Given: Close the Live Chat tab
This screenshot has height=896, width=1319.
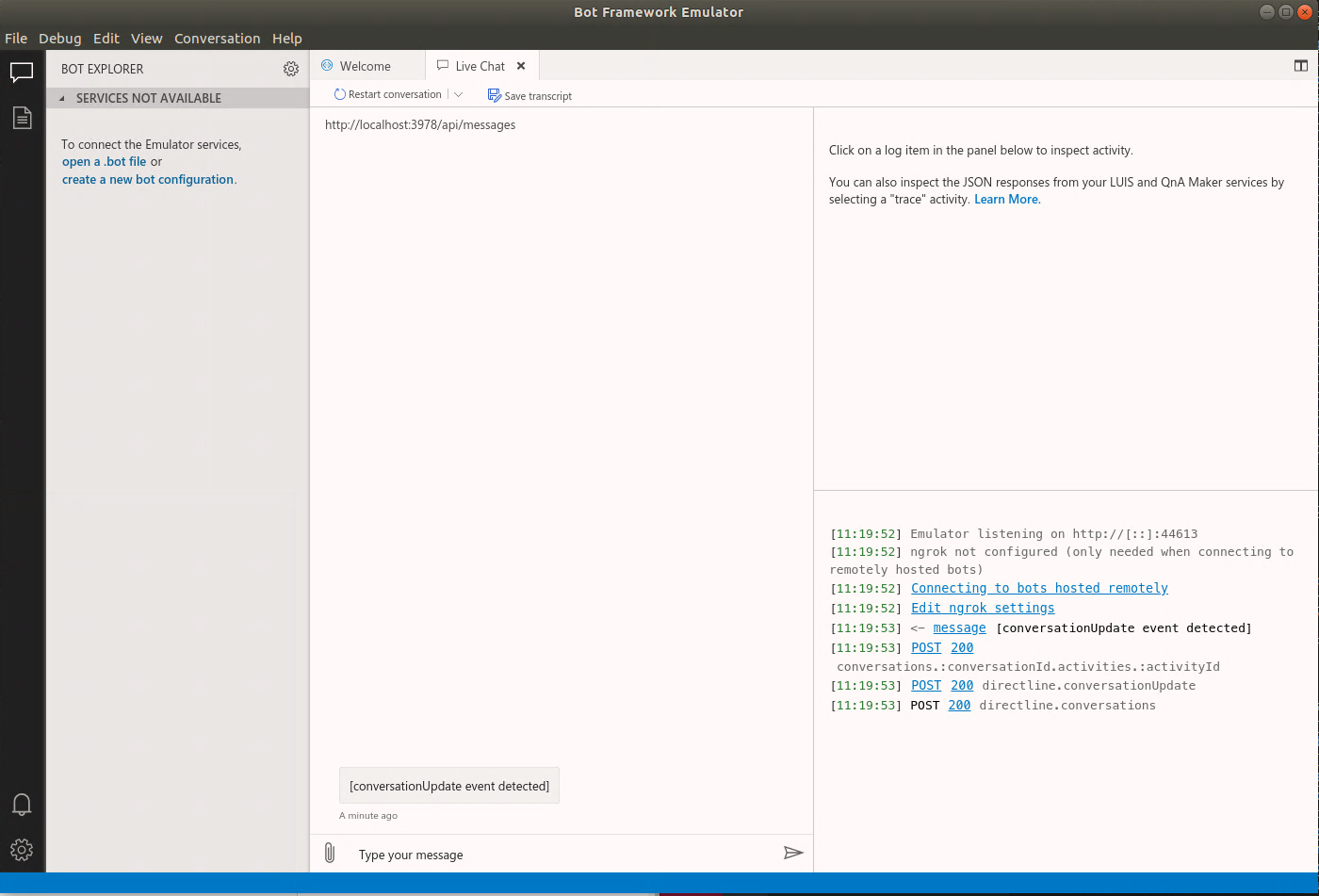Looking at the screenshot, I should (x=521, y=66).
